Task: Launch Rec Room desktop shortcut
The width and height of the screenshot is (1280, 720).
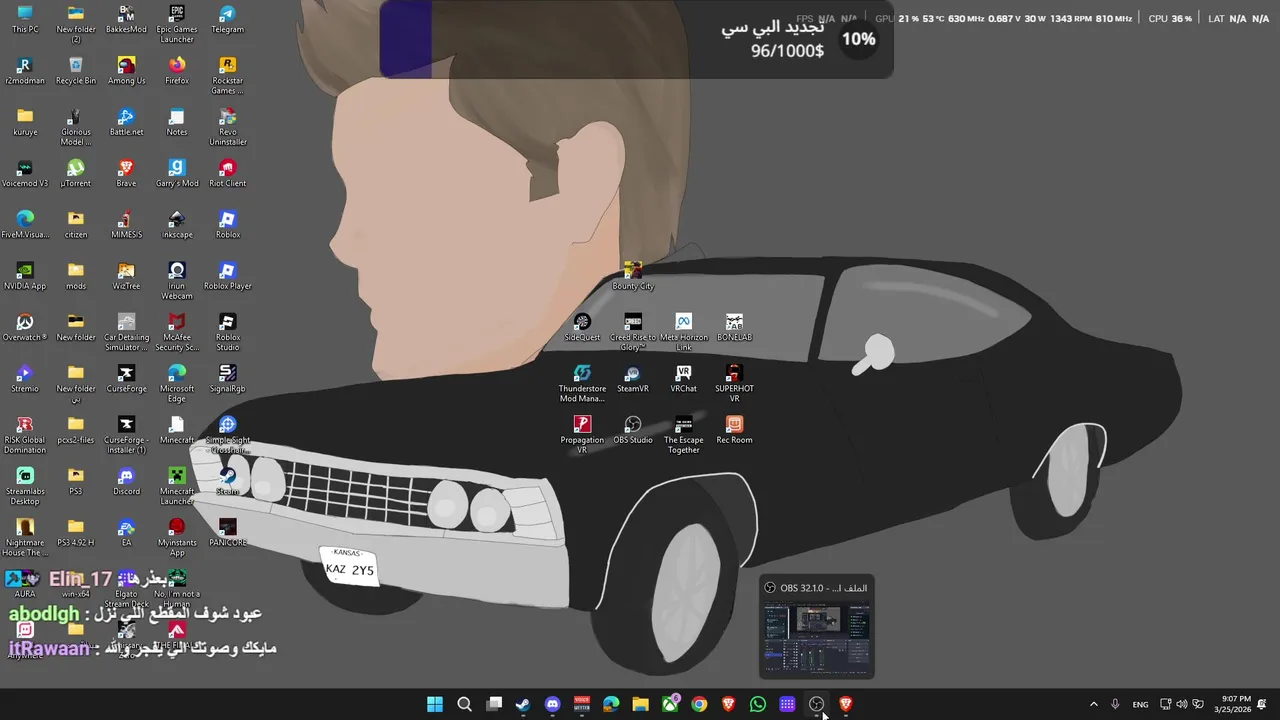Action: click(x=734, y=430)
